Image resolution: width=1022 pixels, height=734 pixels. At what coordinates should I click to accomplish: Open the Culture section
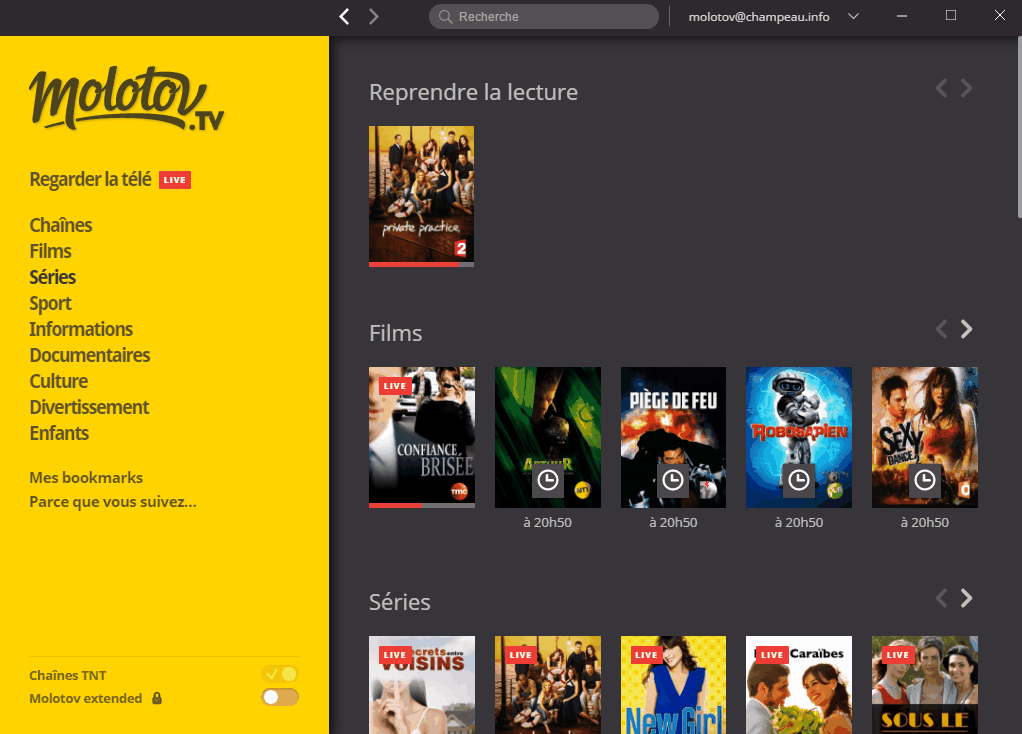[x=59, y=381]
